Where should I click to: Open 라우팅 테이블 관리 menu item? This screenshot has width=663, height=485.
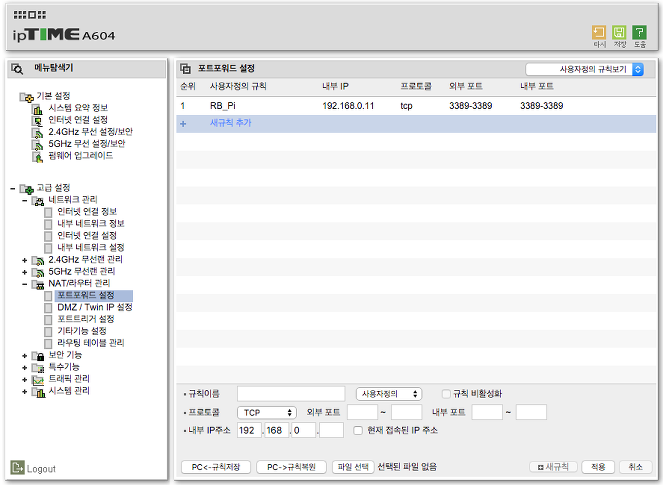coord(91,343)
